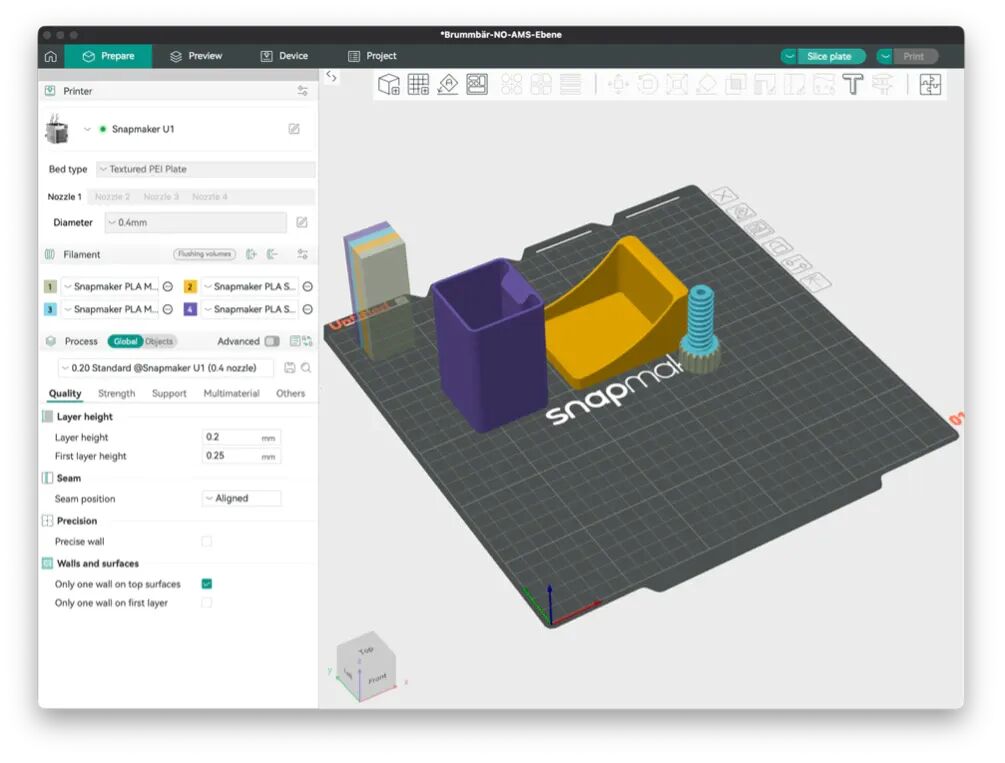Open the Snapmaker U1 printer dropdown

point(87,130)
